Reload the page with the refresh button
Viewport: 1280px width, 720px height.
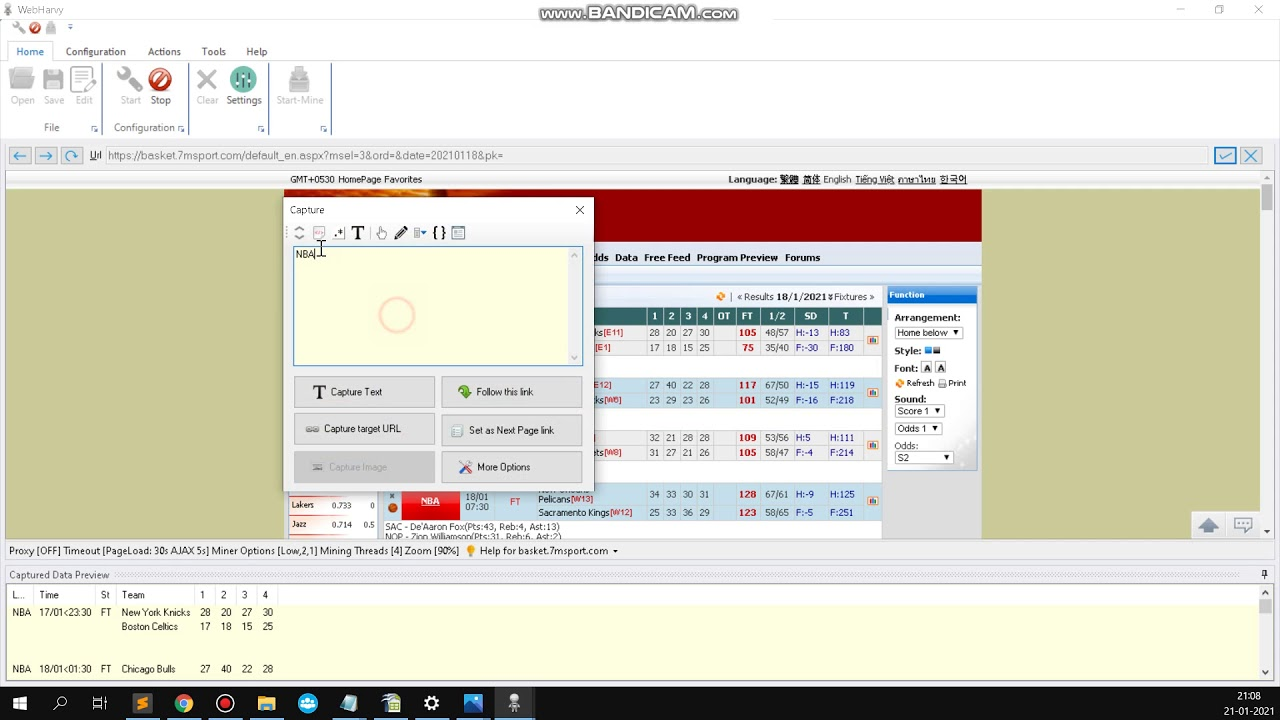71,155
